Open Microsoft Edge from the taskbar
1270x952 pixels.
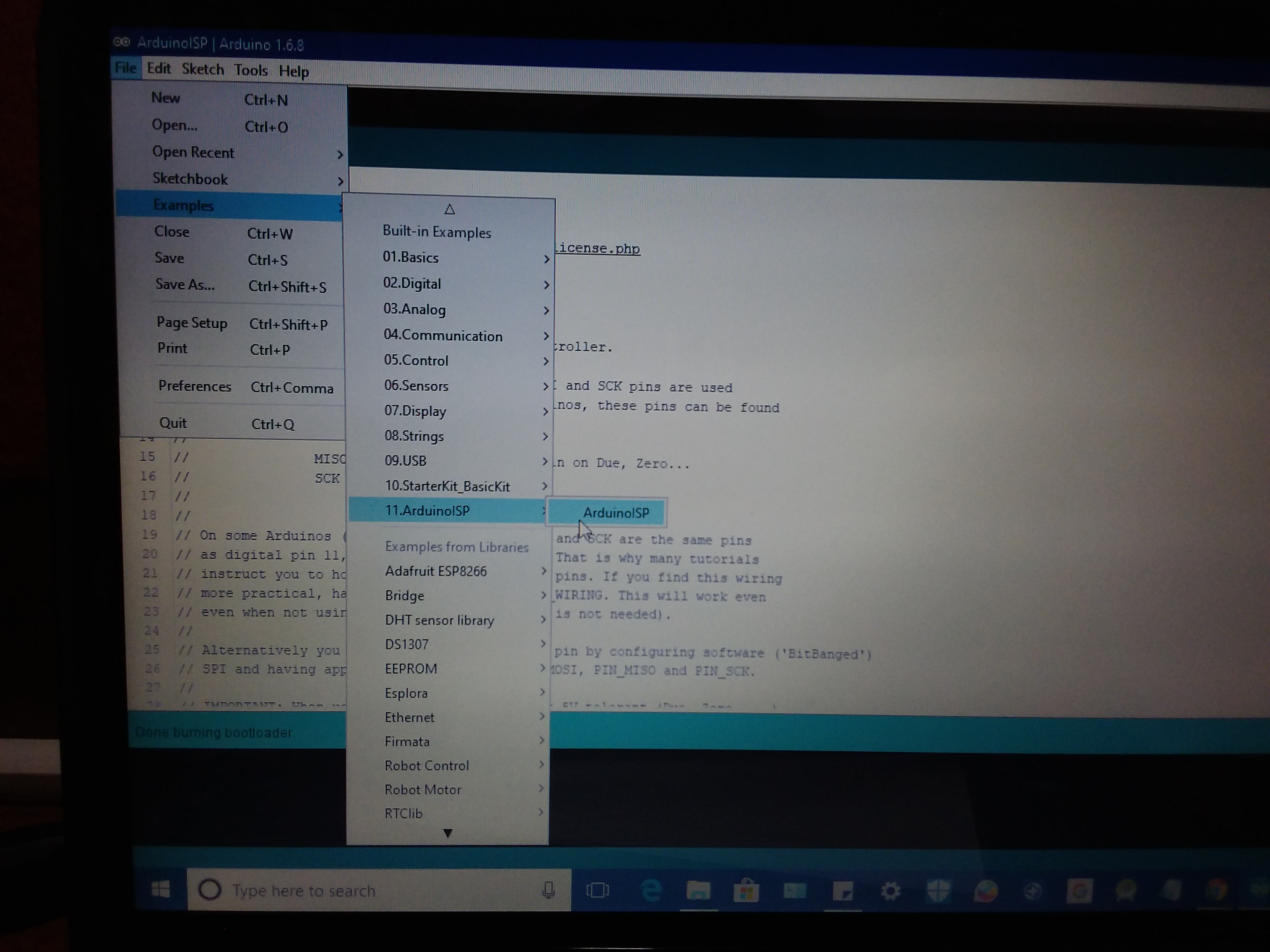click(x=651, y=890)
